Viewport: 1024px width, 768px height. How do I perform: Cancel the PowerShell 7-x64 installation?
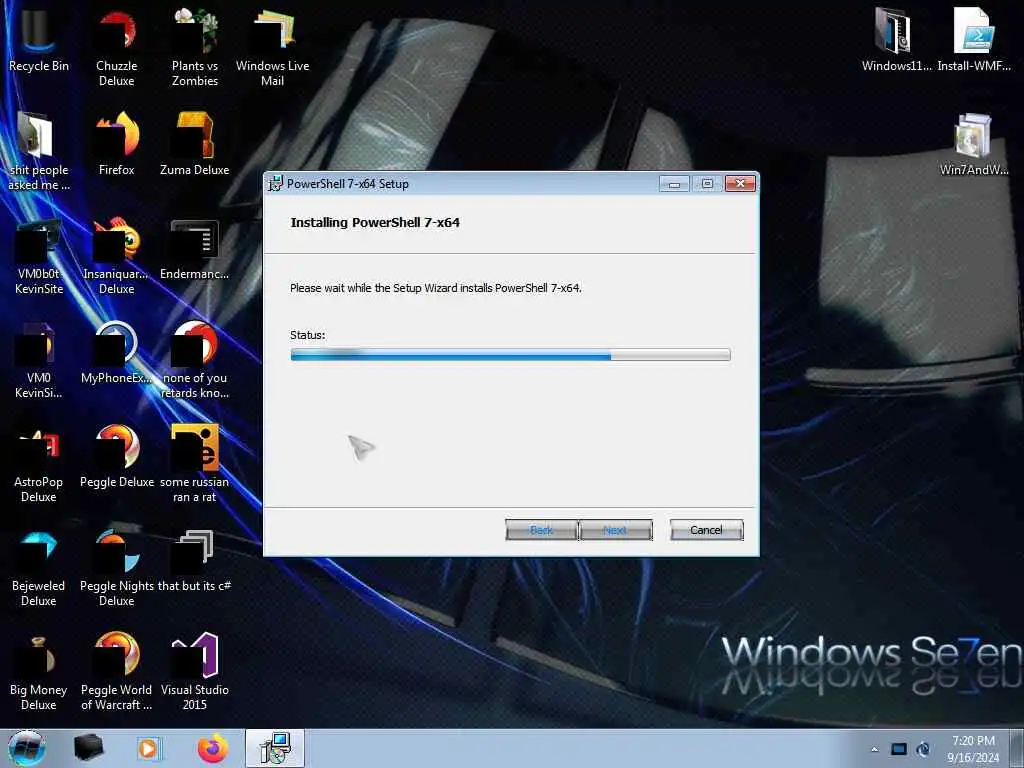706,530
